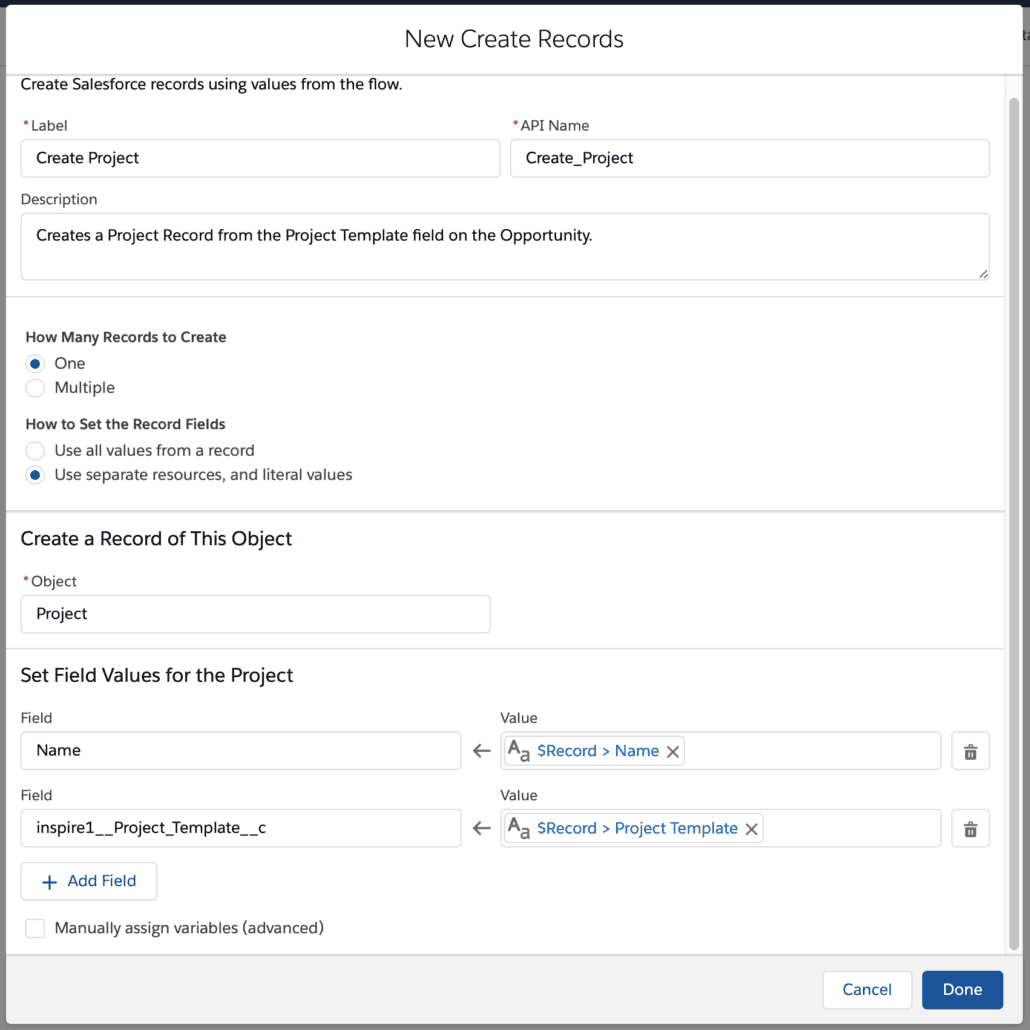Click the 'How Many Records to Create' label
Screen dimensions: 1030x1030
(126, 337)
